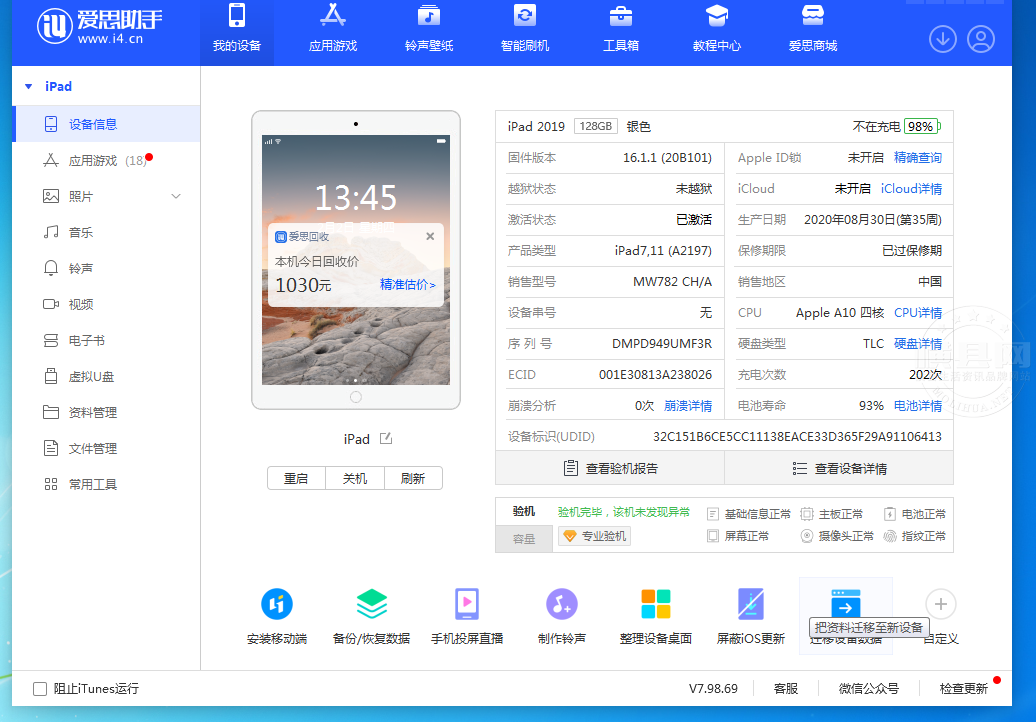Expand the 照片 chevron
1036x722 pixels.
[176, 196]
